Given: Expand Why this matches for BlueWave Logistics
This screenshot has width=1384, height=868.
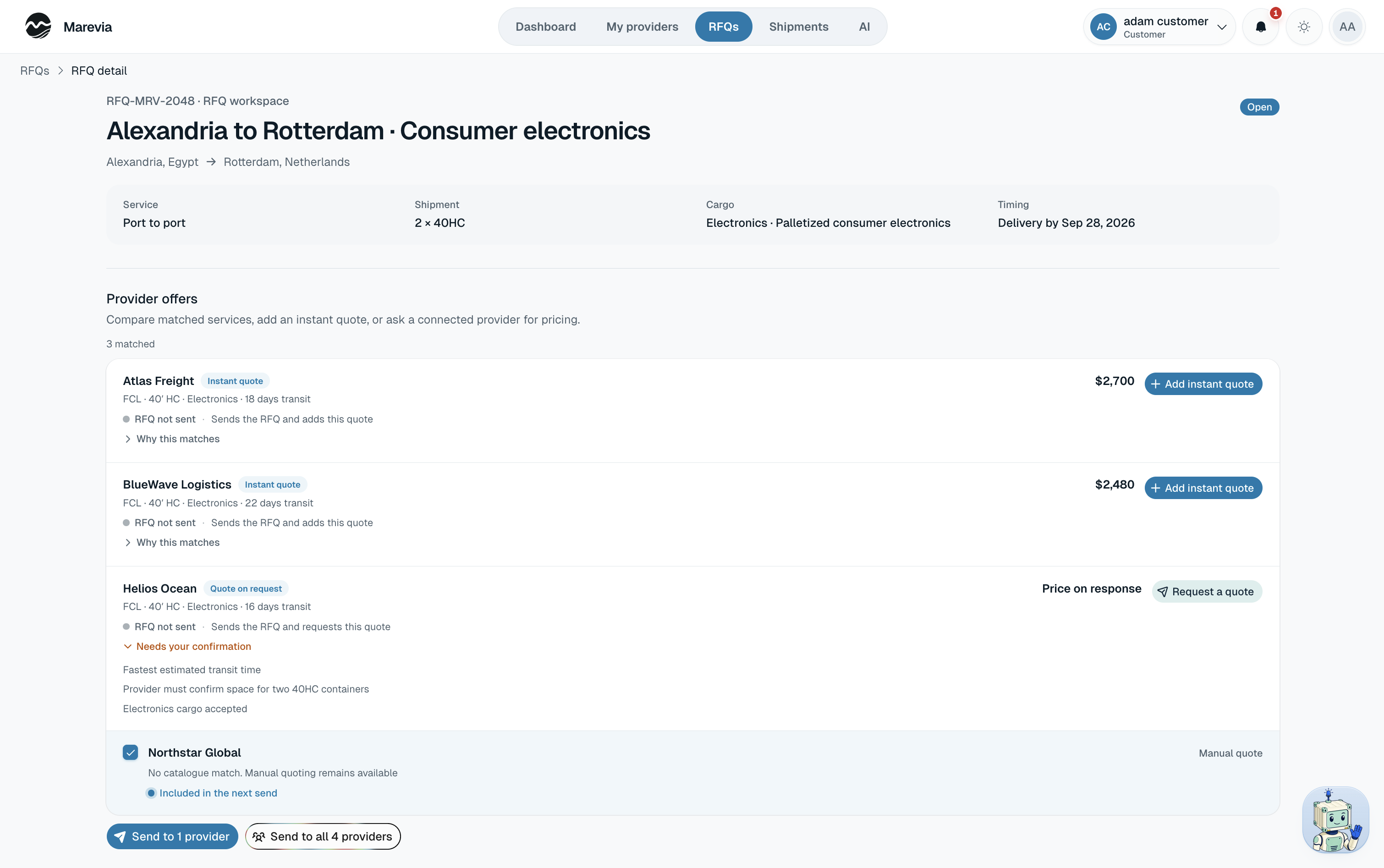Looking at the screenshot, I should [171, 543].
